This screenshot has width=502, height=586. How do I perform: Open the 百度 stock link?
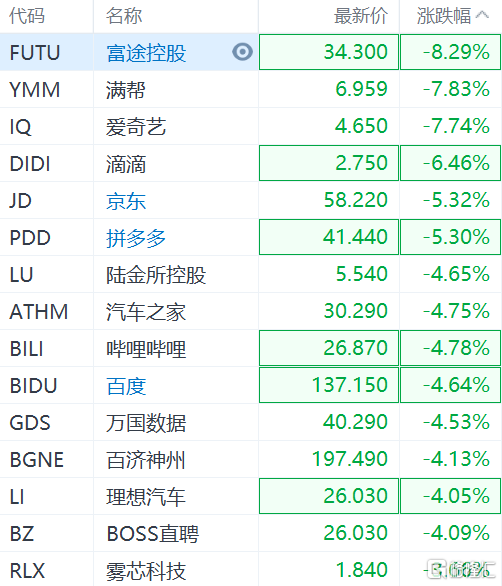[126, 386]
